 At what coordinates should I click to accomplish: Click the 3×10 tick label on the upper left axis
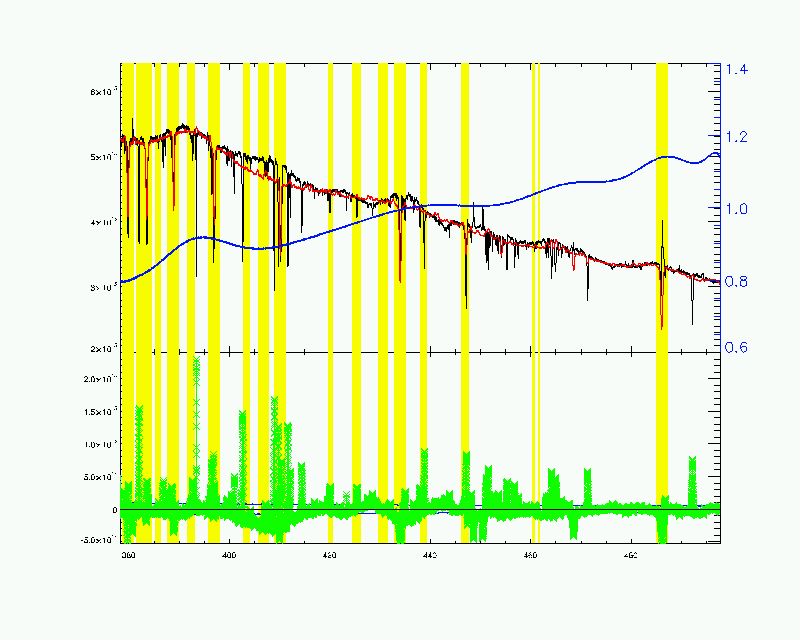(104, 287)
